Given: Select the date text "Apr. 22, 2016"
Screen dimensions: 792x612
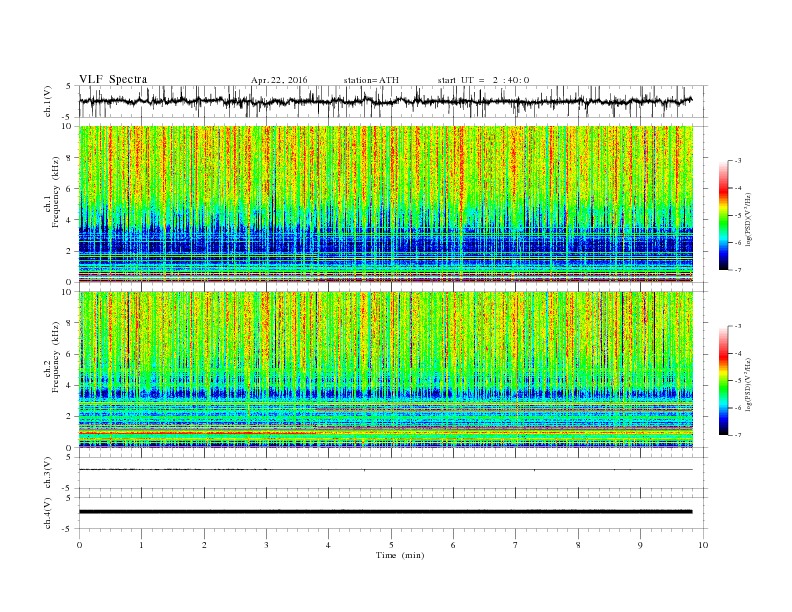Looking at the screenshot, I should [279, 80].
